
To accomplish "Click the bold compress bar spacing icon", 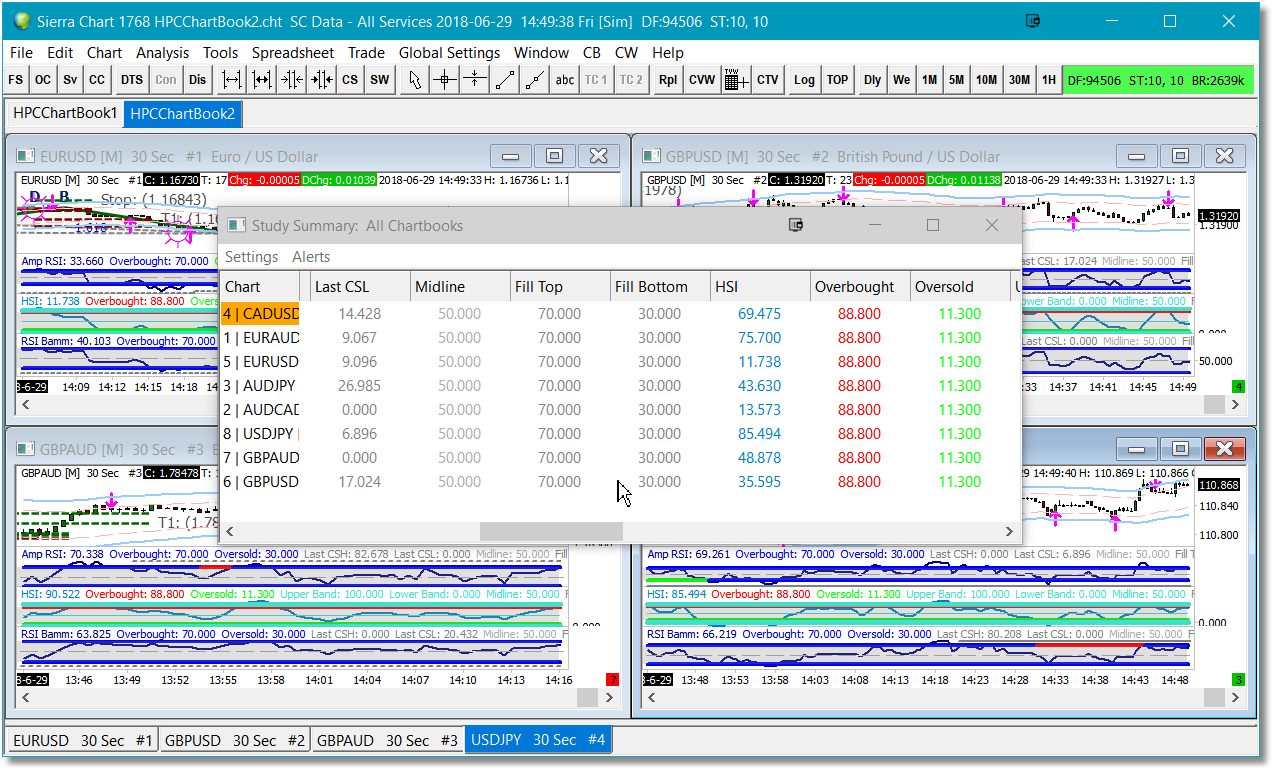I will pyautogui.click(x=322, y=80).
